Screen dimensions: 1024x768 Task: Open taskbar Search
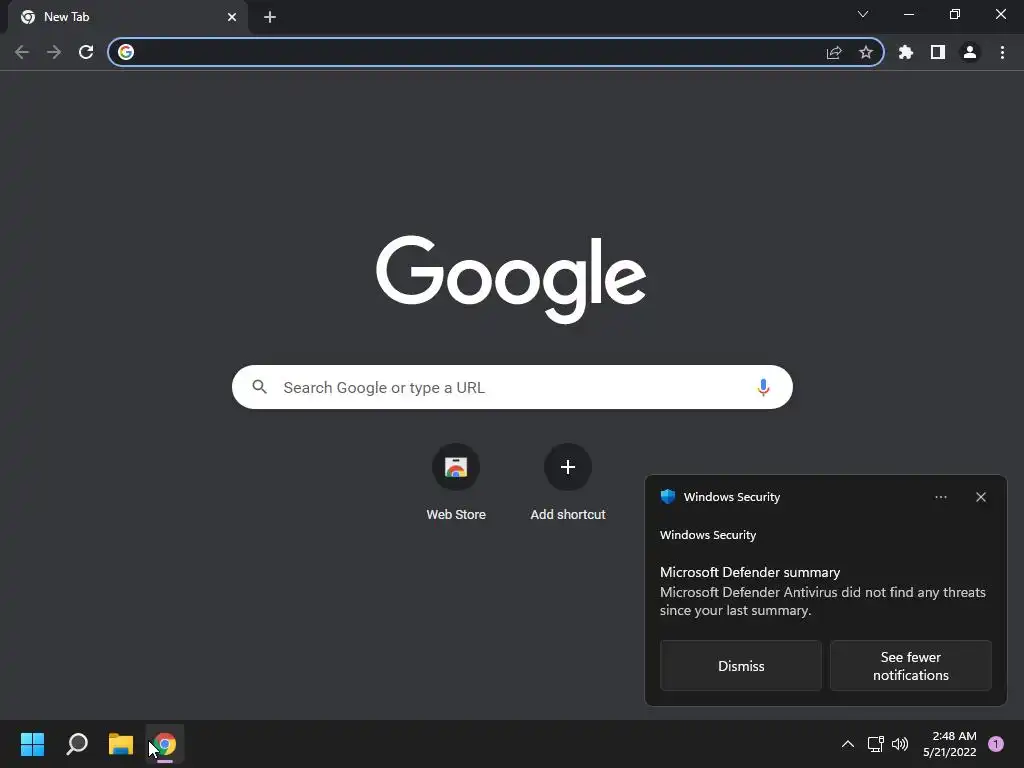pos(77,744)
